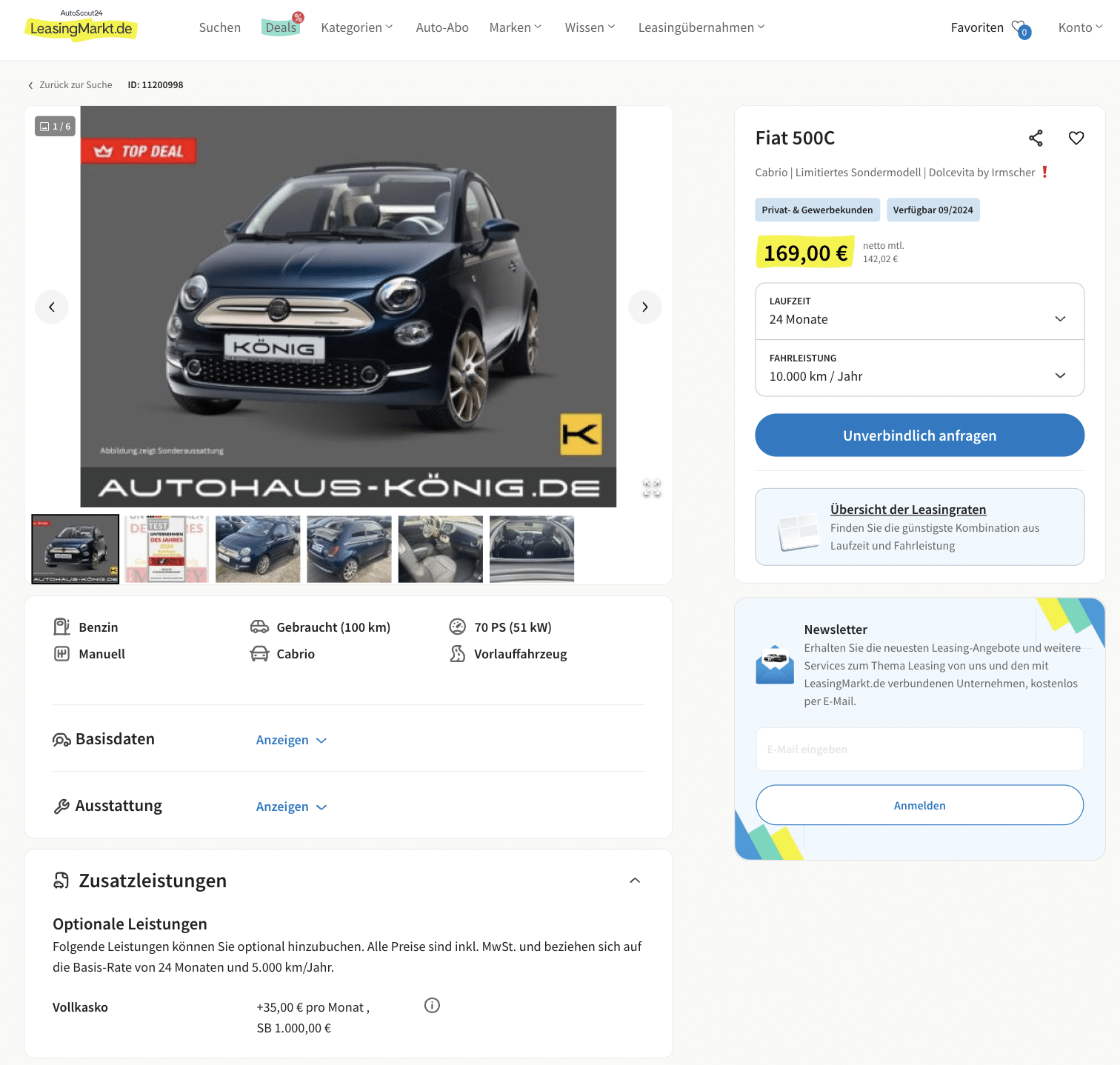This screenshot has height=1065, width=1120.
Task: Click the Vorlauffahrzeug road icon
Action: [x=457, y=653]
